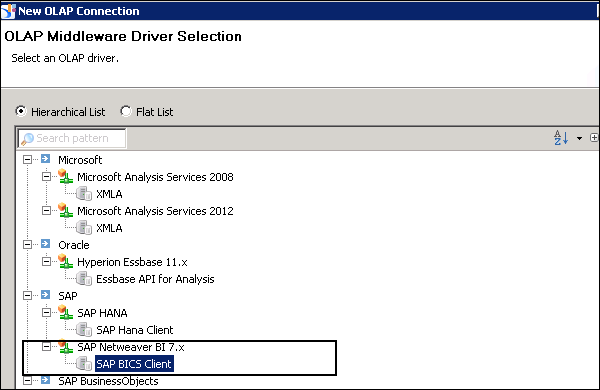Viewport: 600px width, 390px height.
Task: Collapse the Oracle vendor node
Action: tap(27, 244)
